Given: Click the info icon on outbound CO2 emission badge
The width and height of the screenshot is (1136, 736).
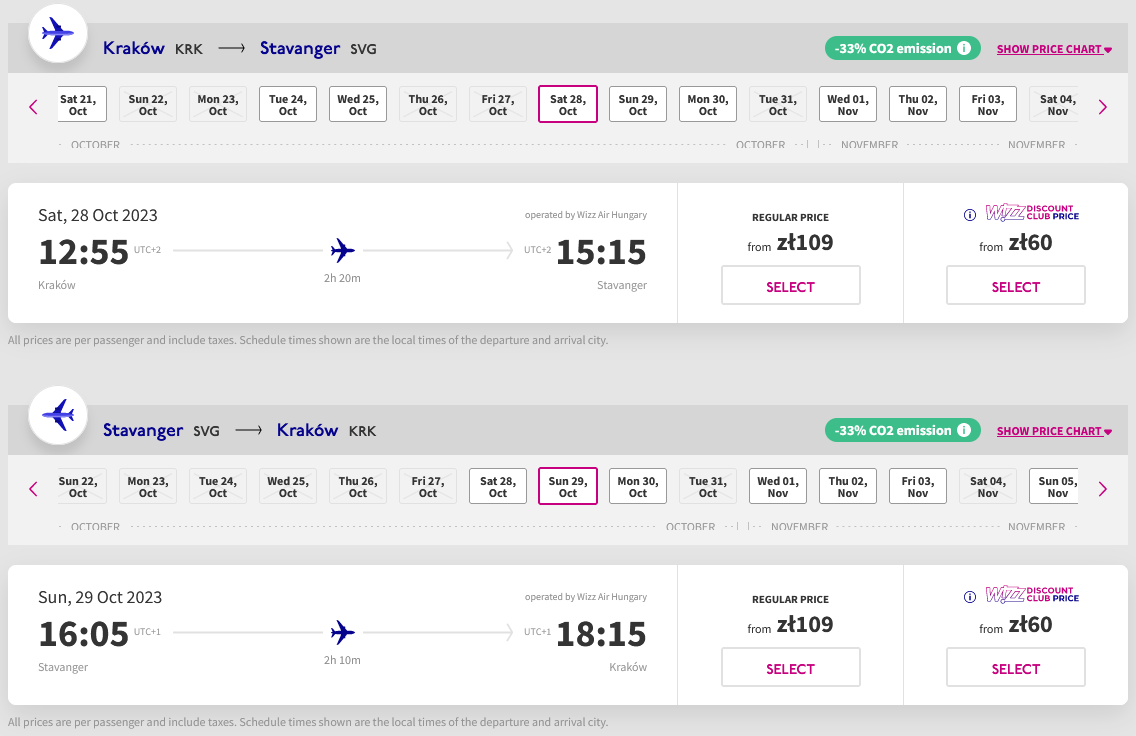Looking at the screenshot, I should (x=964, y=49).
